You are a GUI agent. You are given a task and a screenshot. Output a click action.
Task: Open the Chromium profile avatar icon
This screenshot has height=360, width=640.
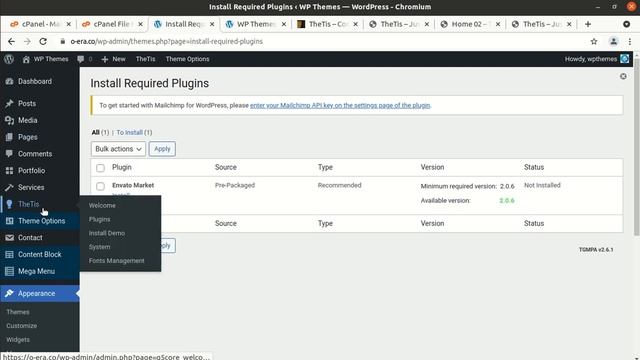point(613,41)
